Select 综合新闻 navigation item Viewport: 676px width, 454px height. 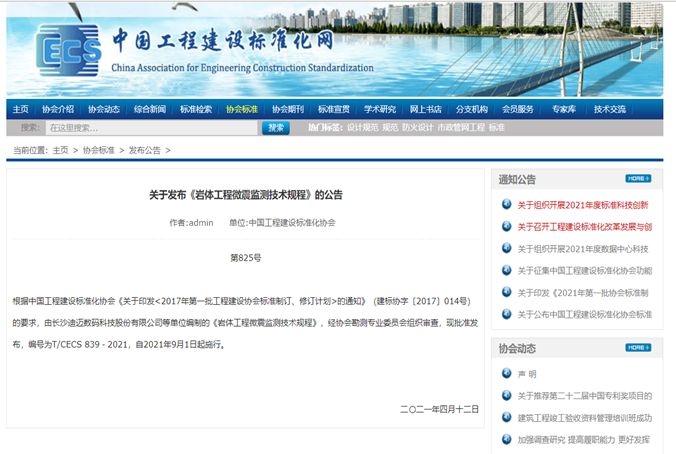[150, 110]
